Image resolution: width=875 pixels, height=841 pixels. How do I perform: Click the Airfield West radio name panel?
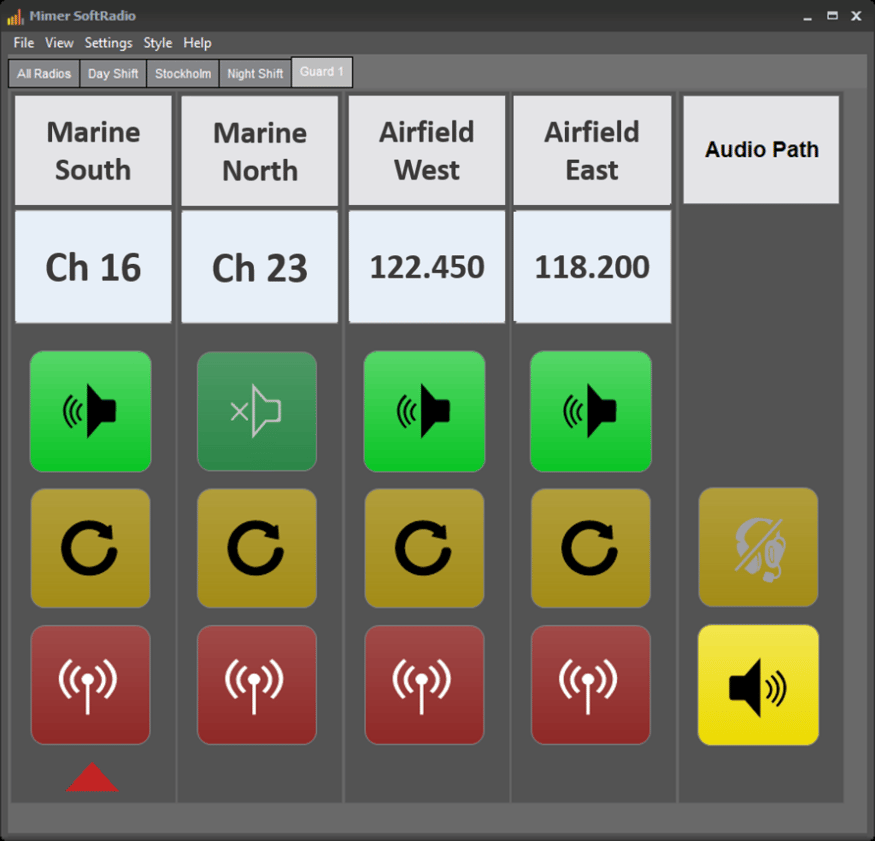[427, 151]
